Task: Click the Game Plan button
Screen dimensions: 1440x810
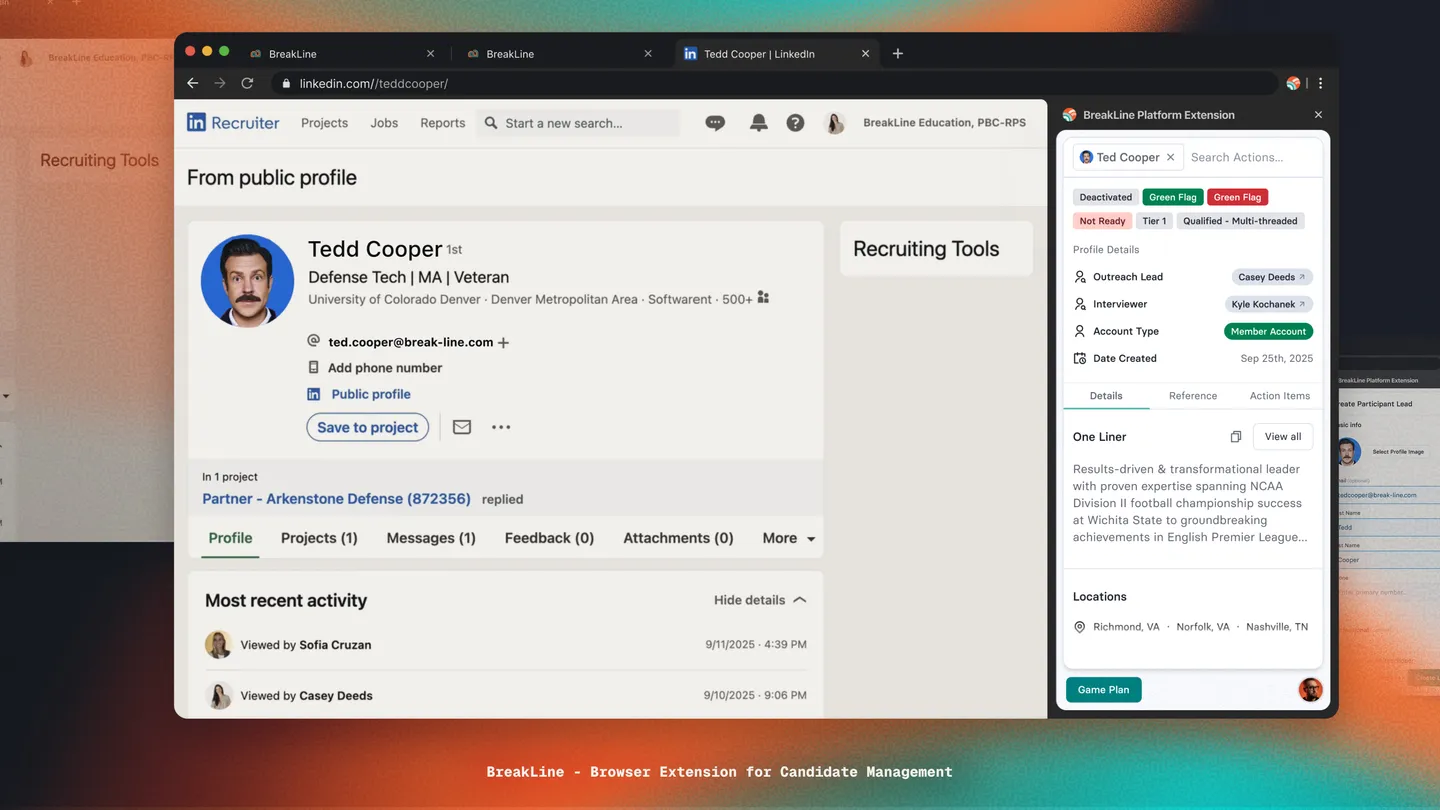Action: (1104, 689)
